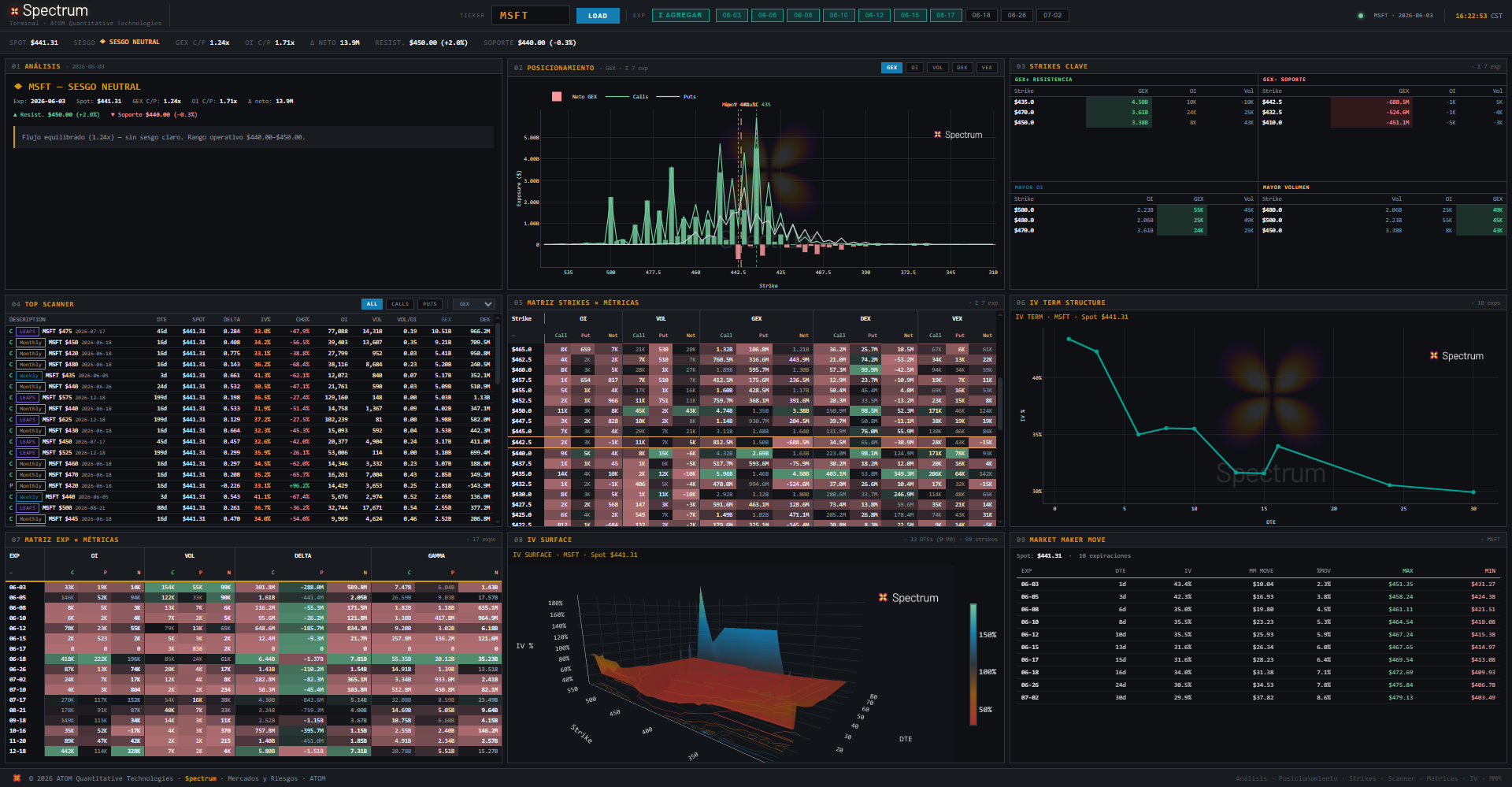Click the Spectrum logo in the header
The height and width of the screenshot is (787, 1512).
pos(49,11)
